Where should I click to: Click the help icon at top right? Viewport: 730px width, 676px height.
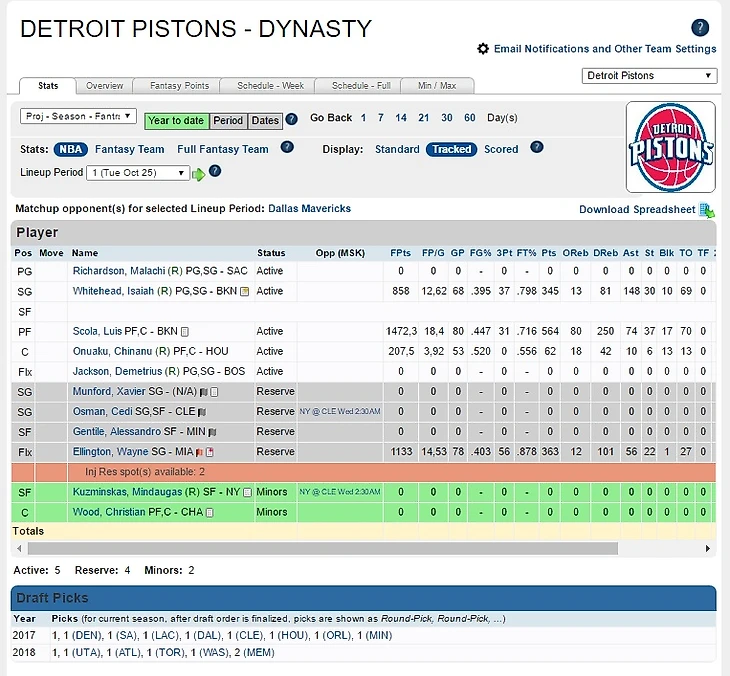(700, 28)
